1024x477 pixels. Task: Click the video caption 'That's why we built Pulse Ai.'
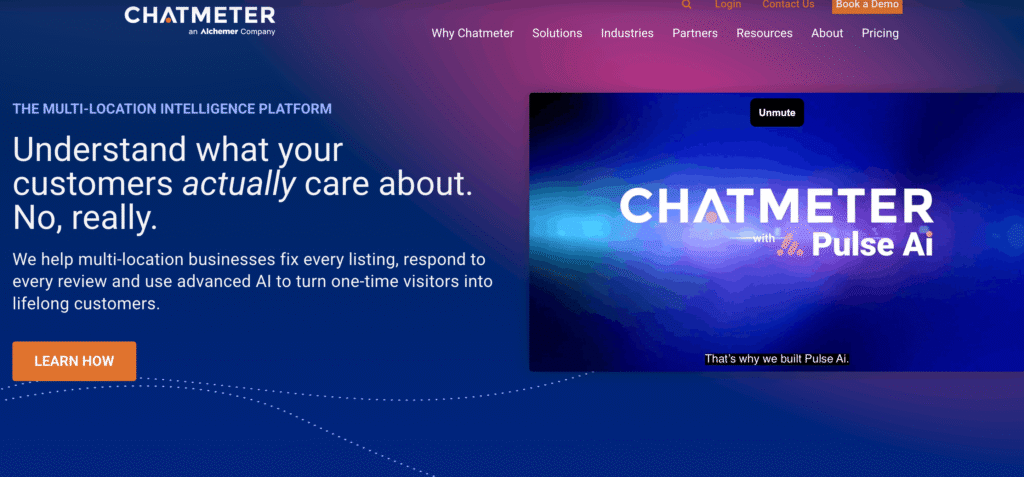coord(776,359)
